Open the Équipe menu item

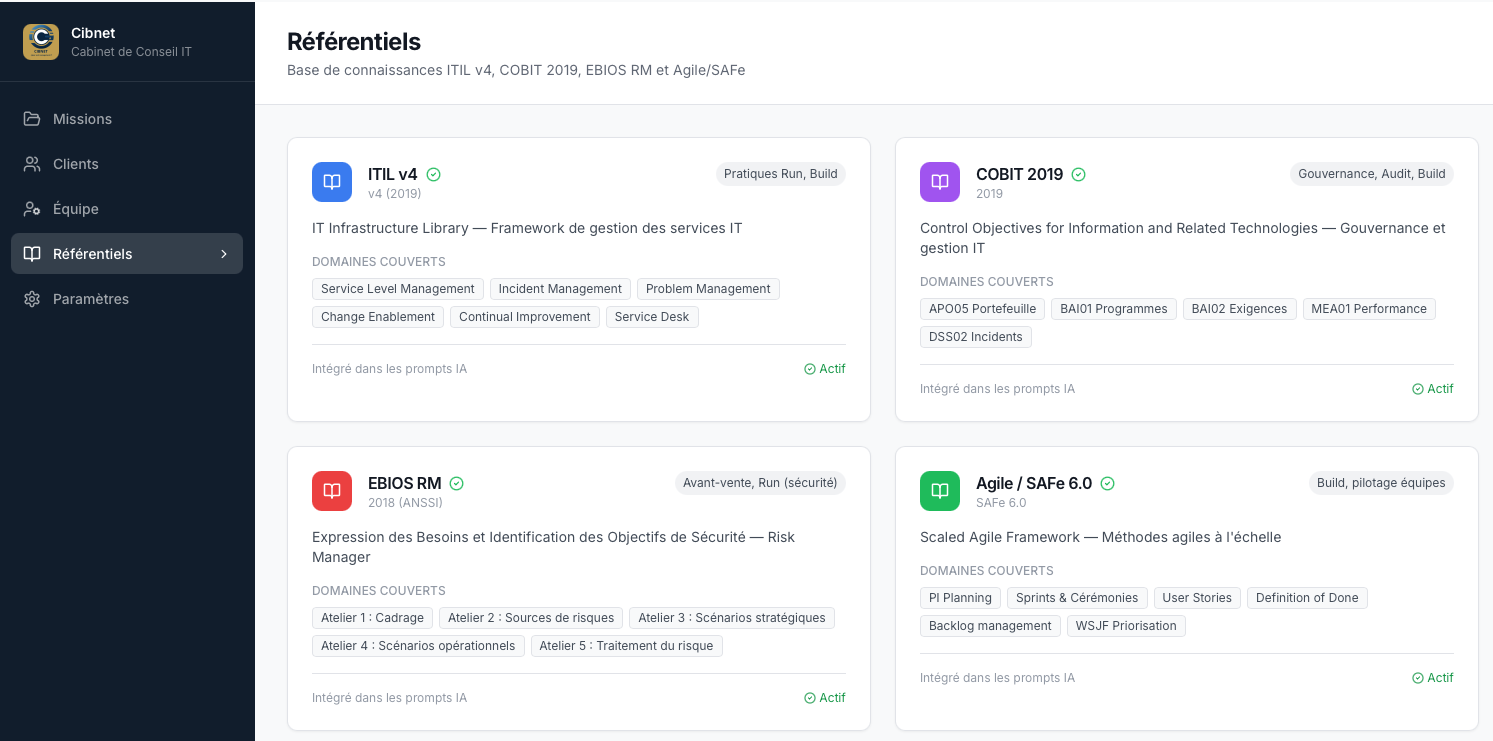[x=127, y=209]
